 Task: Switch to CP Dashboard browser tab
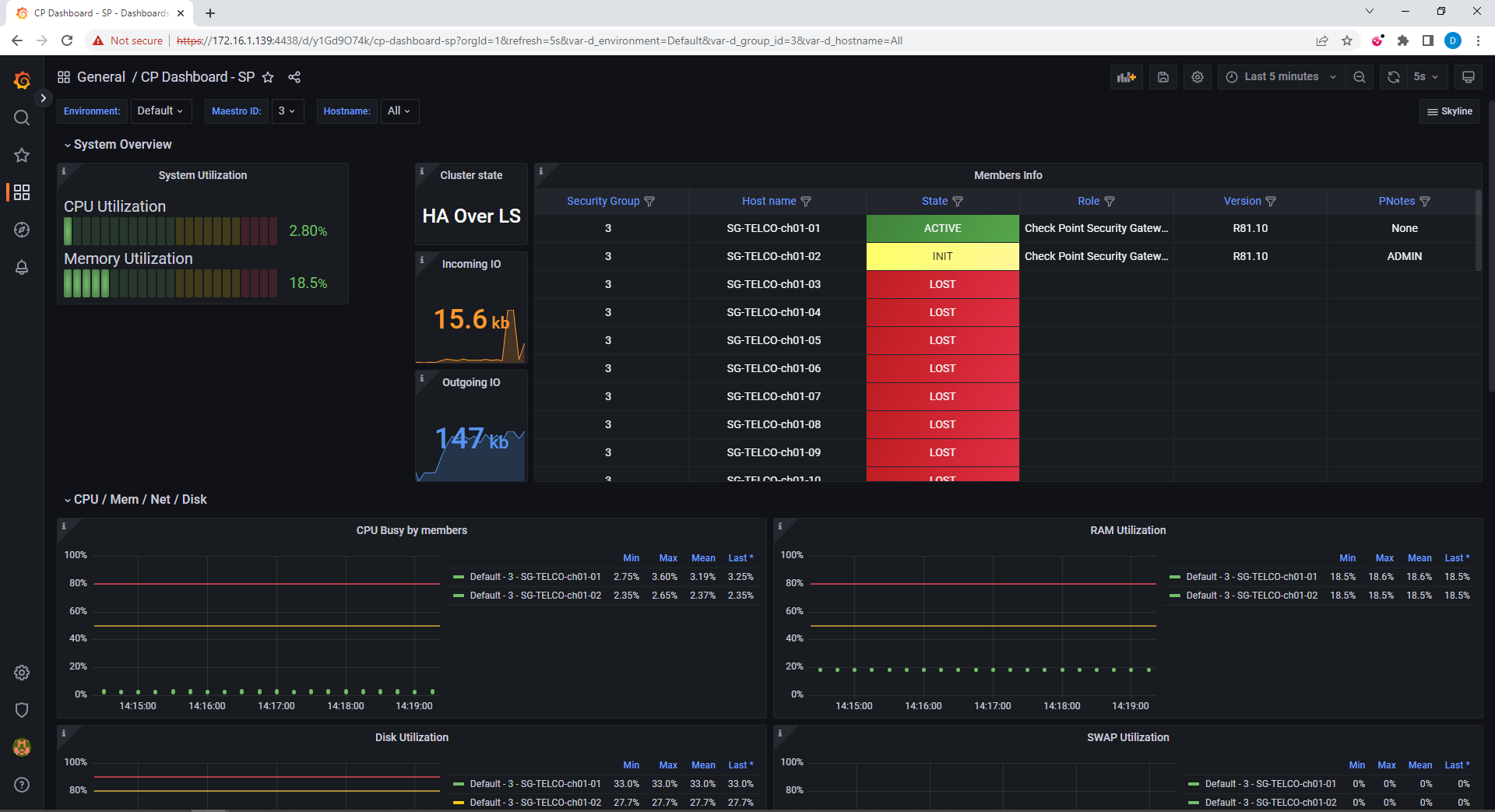100,13
